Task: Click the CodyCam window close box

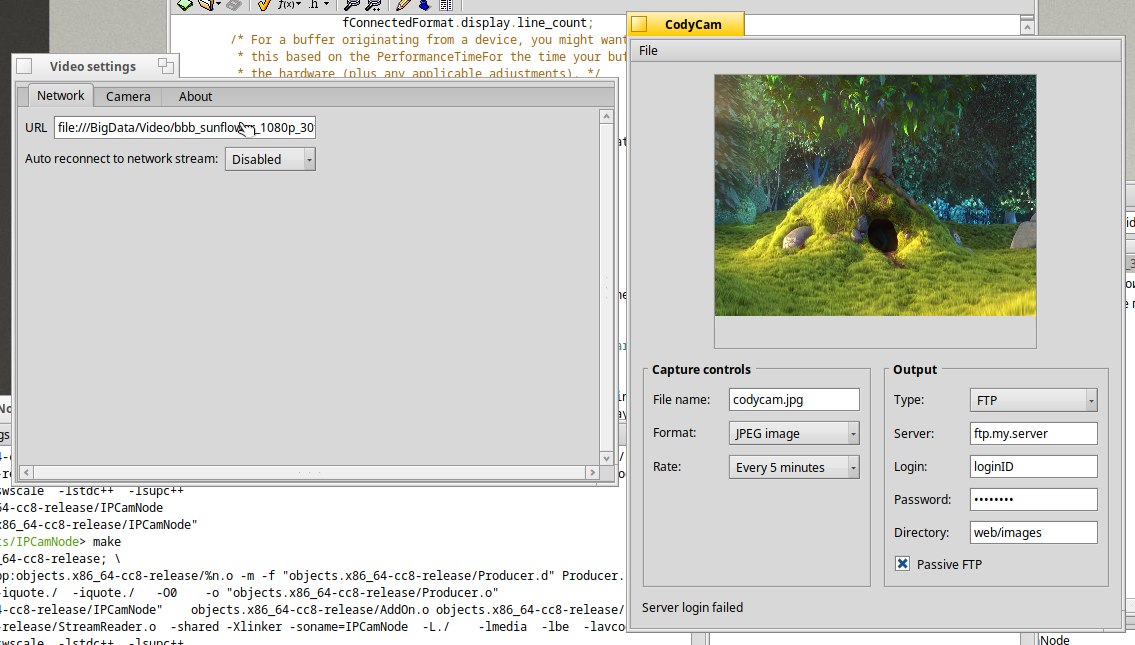Action: (x=639, y=24)
